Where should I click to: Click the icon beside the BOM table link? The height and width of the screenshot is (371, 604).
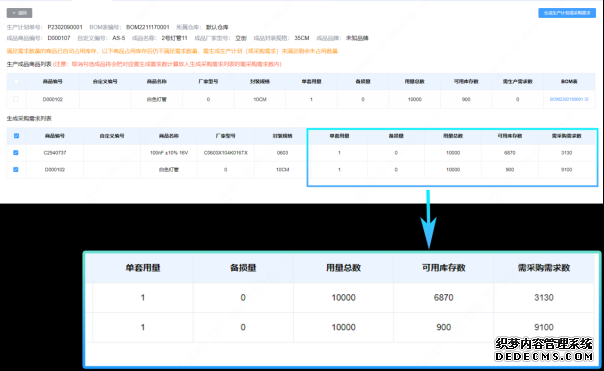pos(587,99)
